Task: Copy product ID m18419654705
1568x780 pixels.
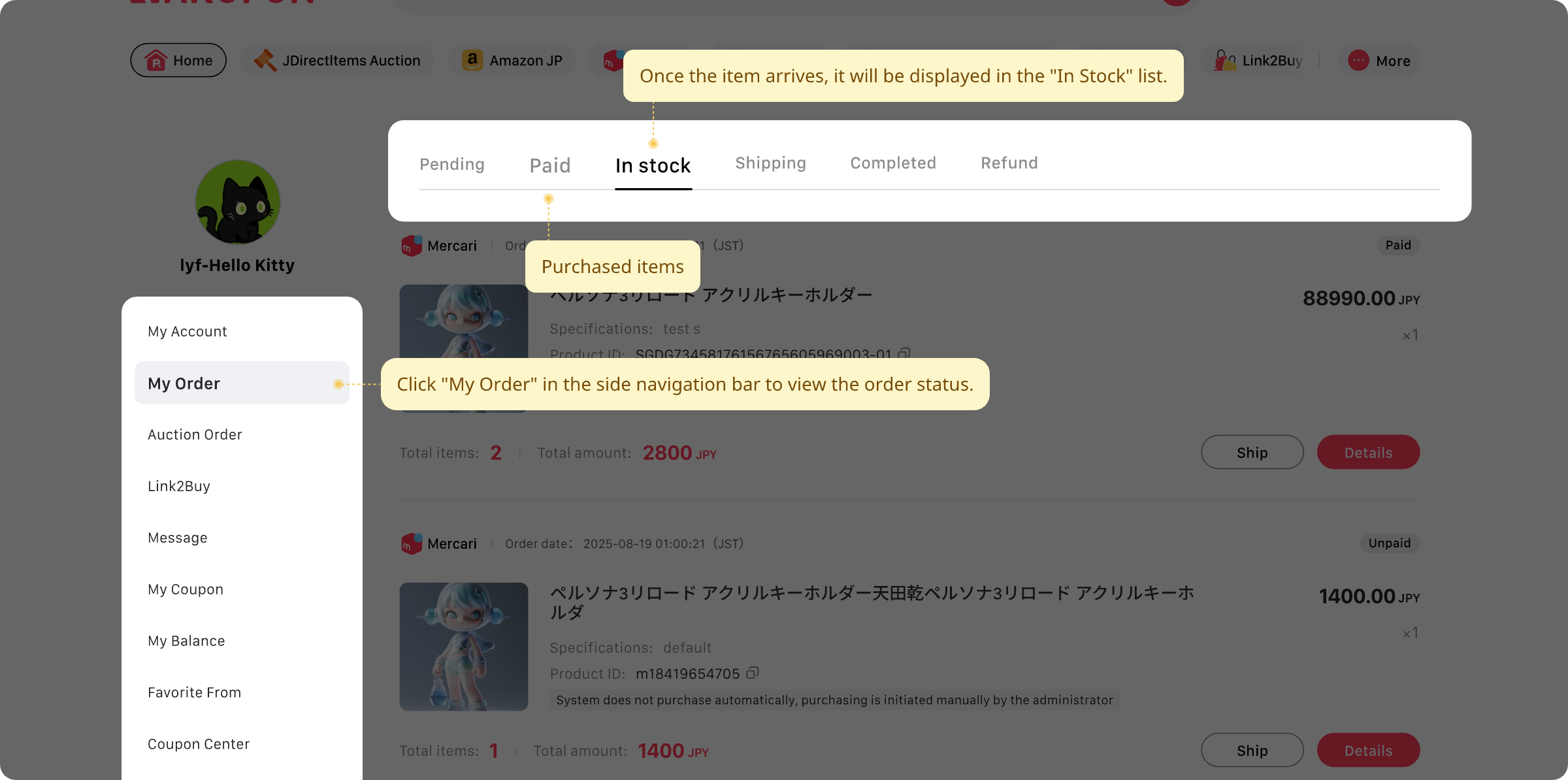Action: point(753,673)
